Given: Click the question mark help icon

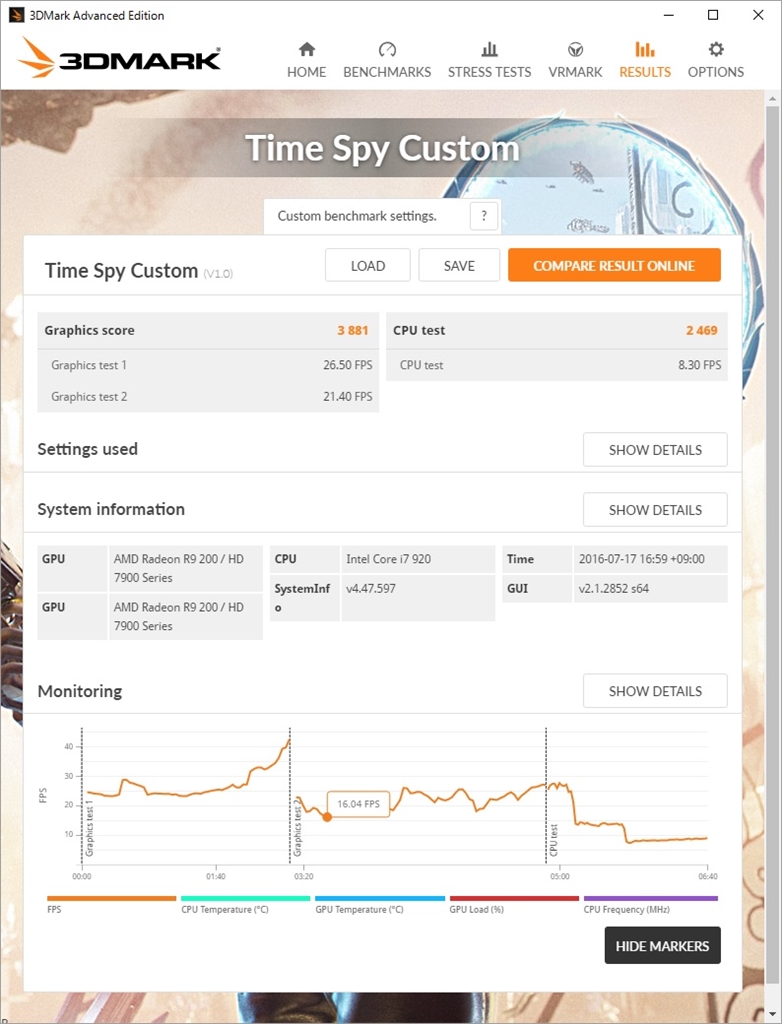Looking at the screenshot, I should [x=484, y=216].
